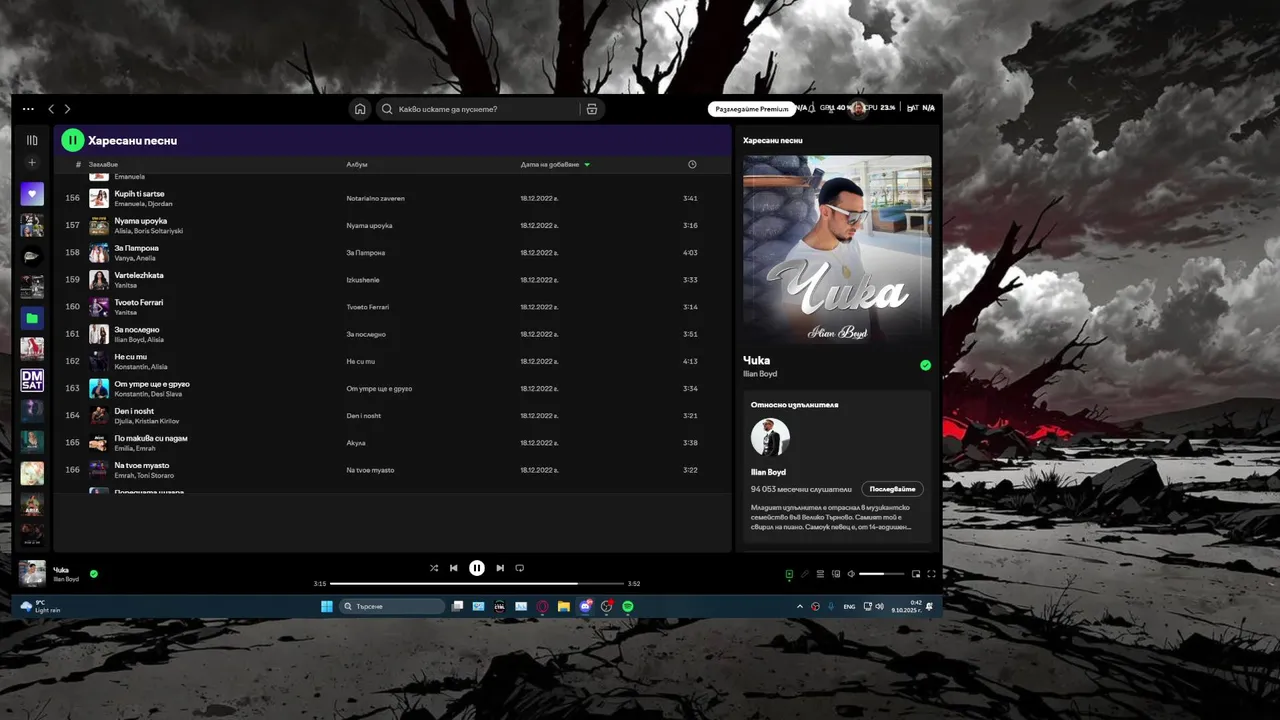This screenshot has width=1280, height=720.
Task: Select the song 'Kupih ti sartse'
Action: point(139,194)
